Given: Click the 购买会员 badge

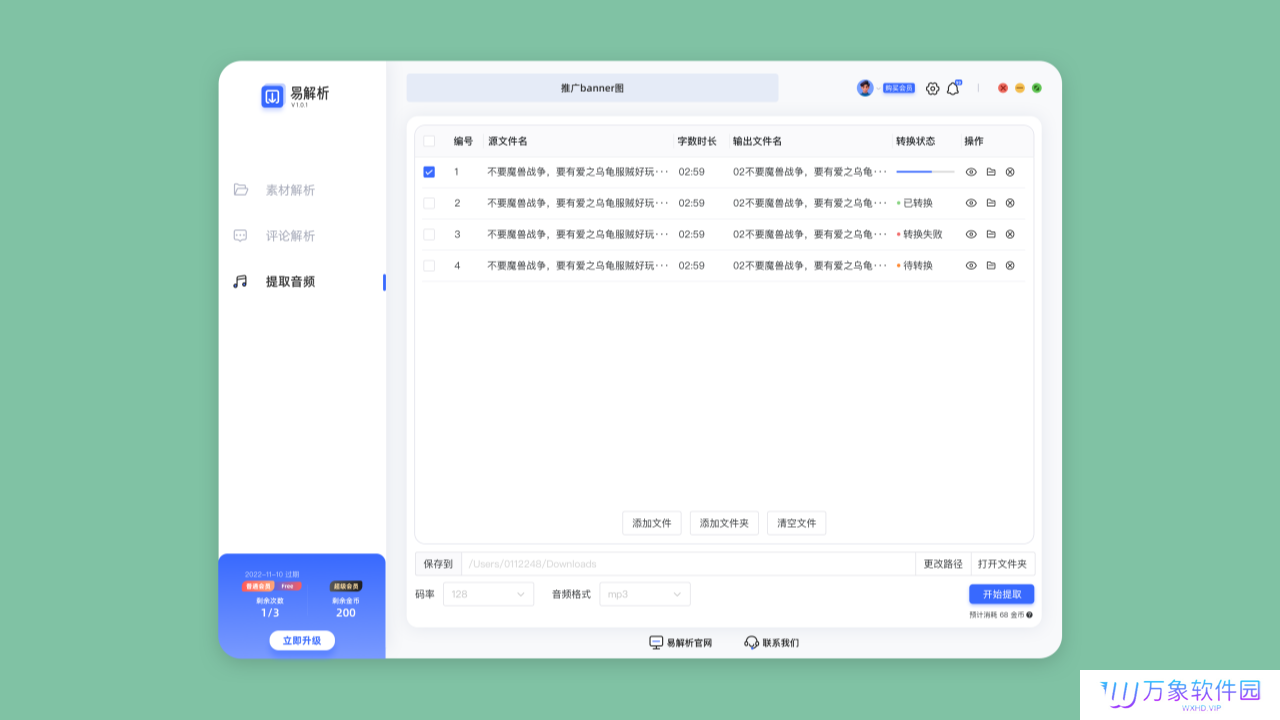Looking at the screenshot, I should point(899,88).
